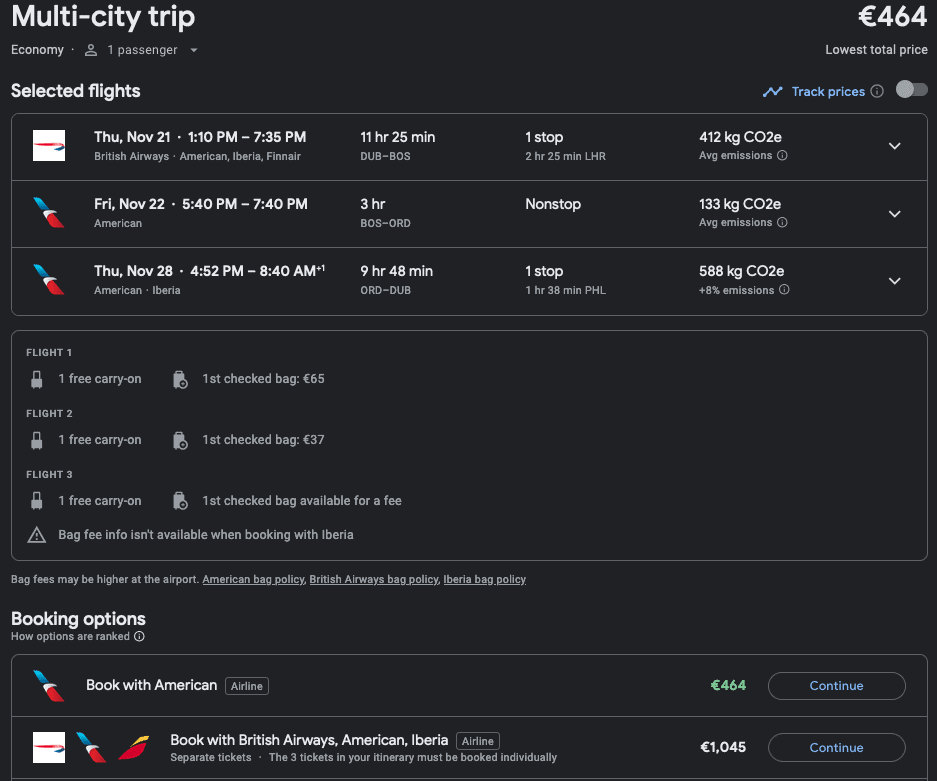Click info icon next to How options are ranked
This screenshot has width=937, height=781.
[x=139, y=637]
